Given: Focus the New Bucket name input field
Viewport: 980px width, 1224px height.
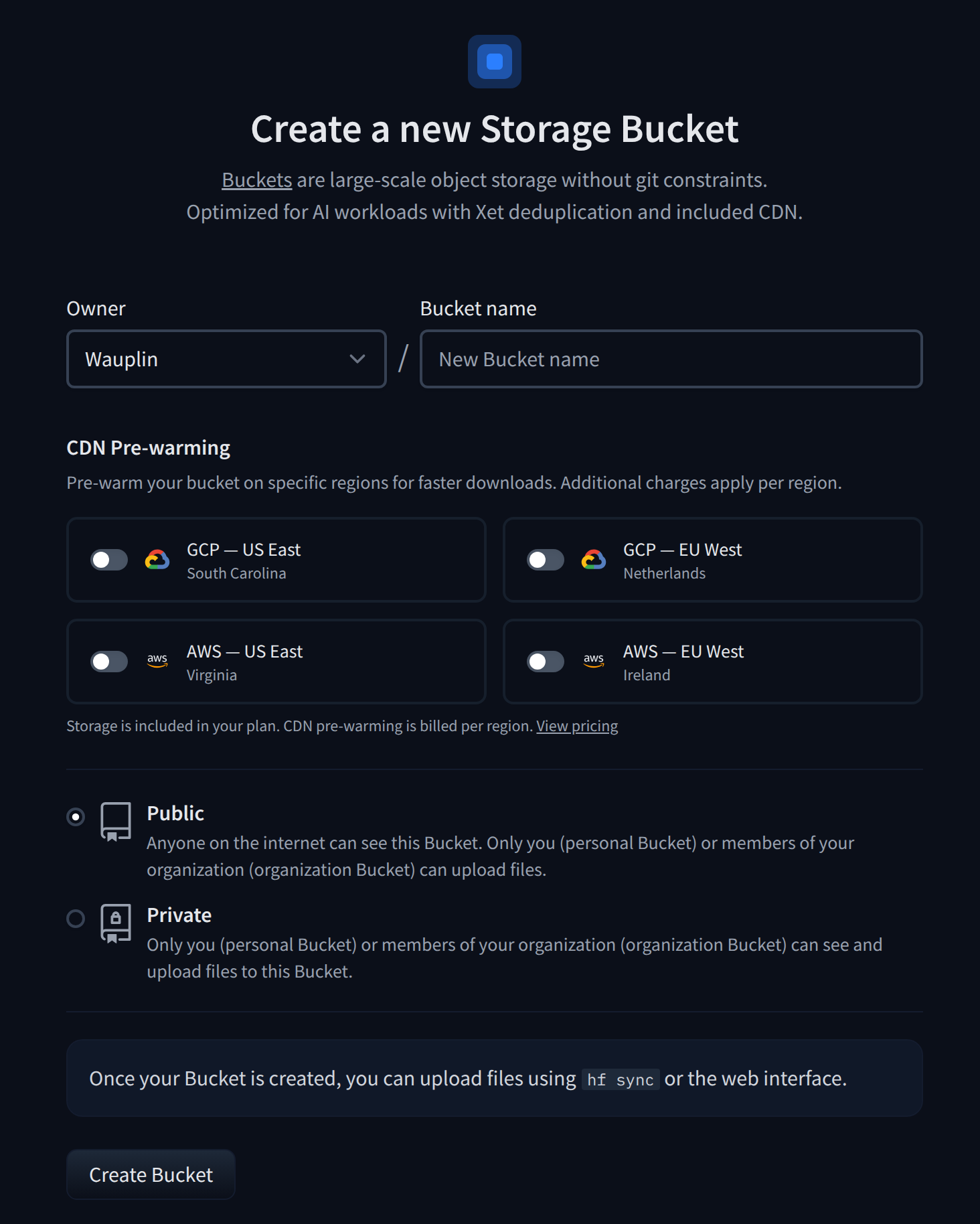Looking at the screenshot, I should click(x=671, y=359).
